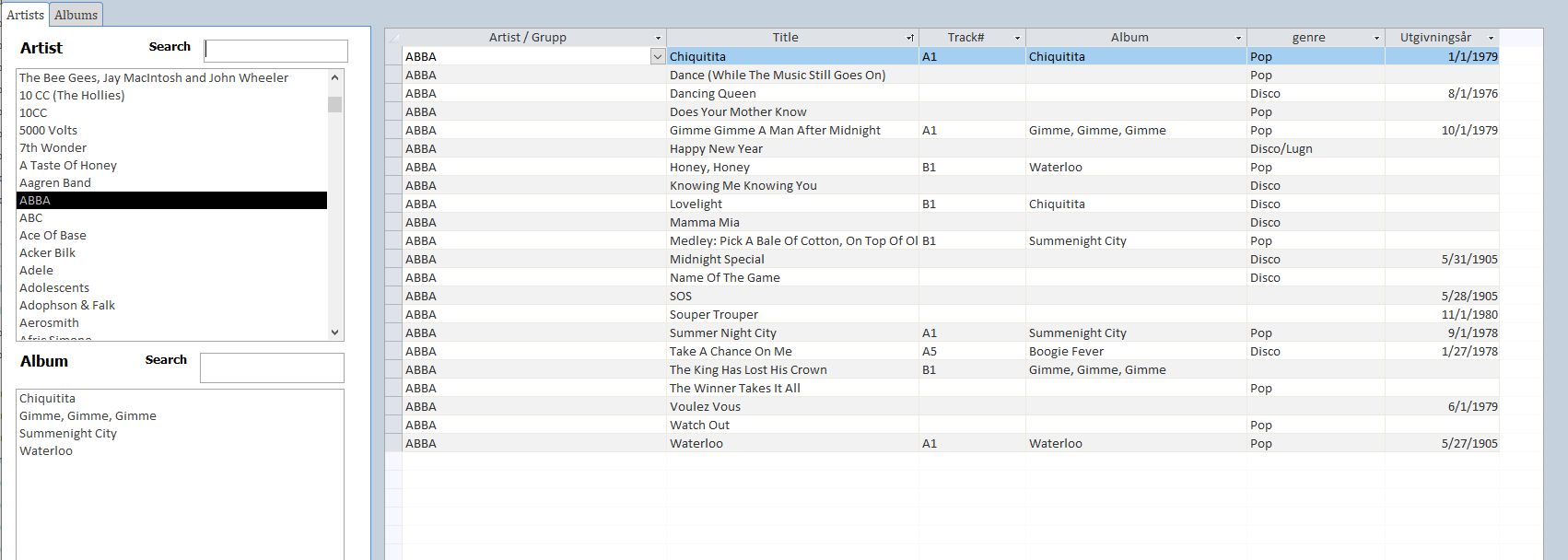Select the 'Mamma Mia' title cell
Screen dimensions: 1568x560
click(792, 222)
